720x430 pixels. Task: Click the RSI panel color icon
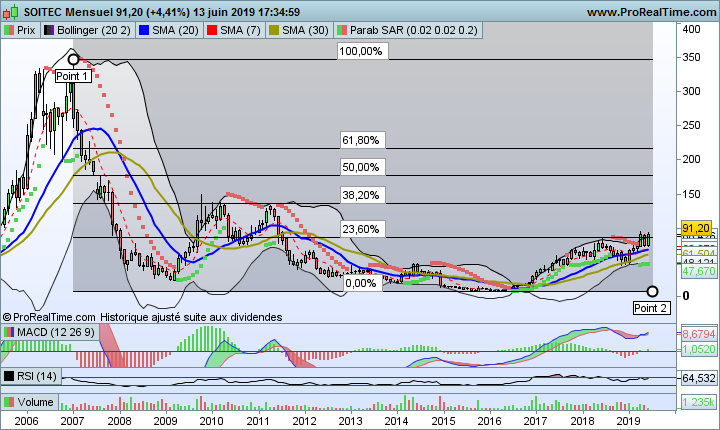point(9,376)
